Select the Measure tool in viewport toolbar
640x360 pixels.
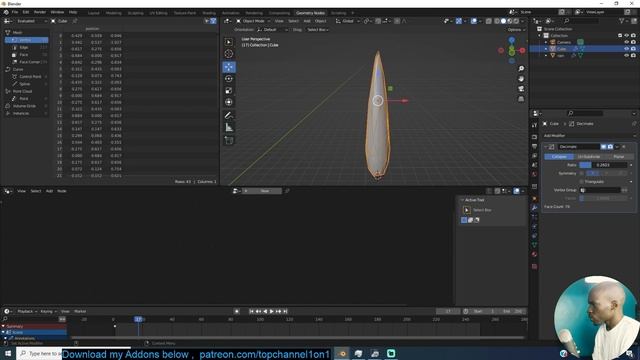coord(229,128)
